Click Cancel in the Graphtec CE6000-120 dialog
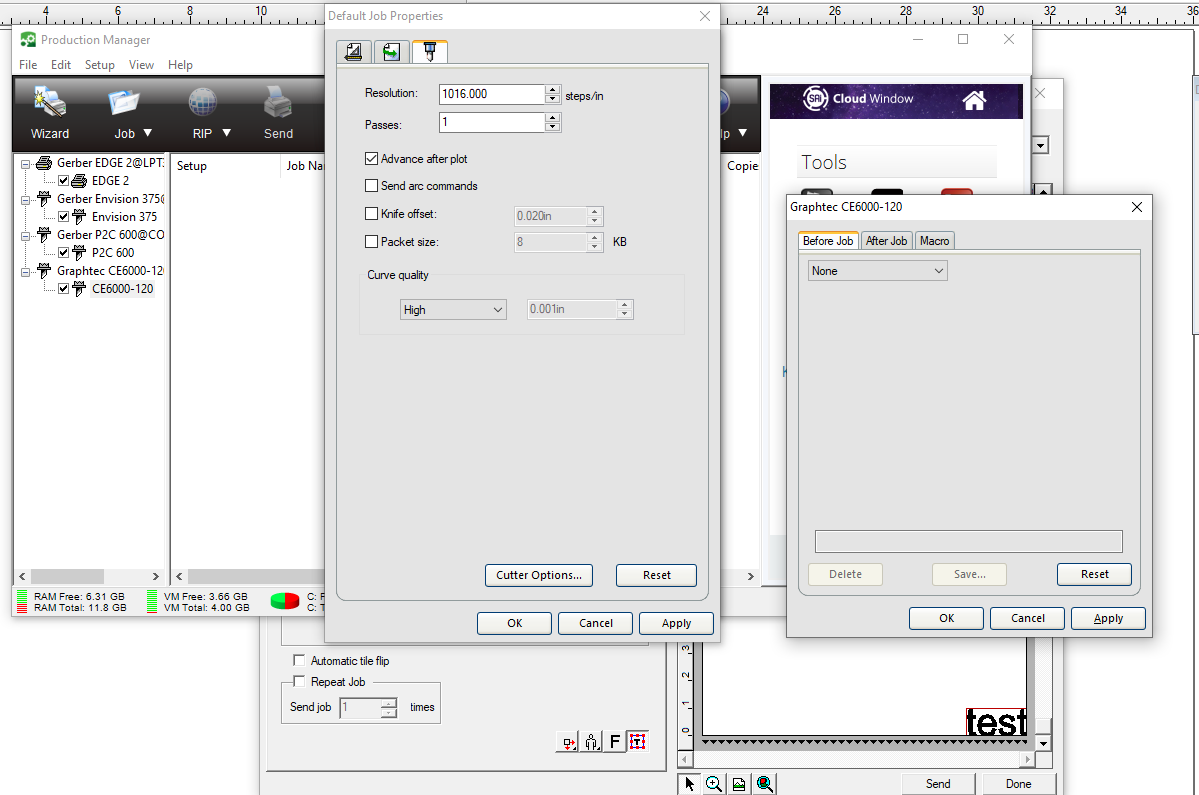1199x795 pixels. 1028,618
